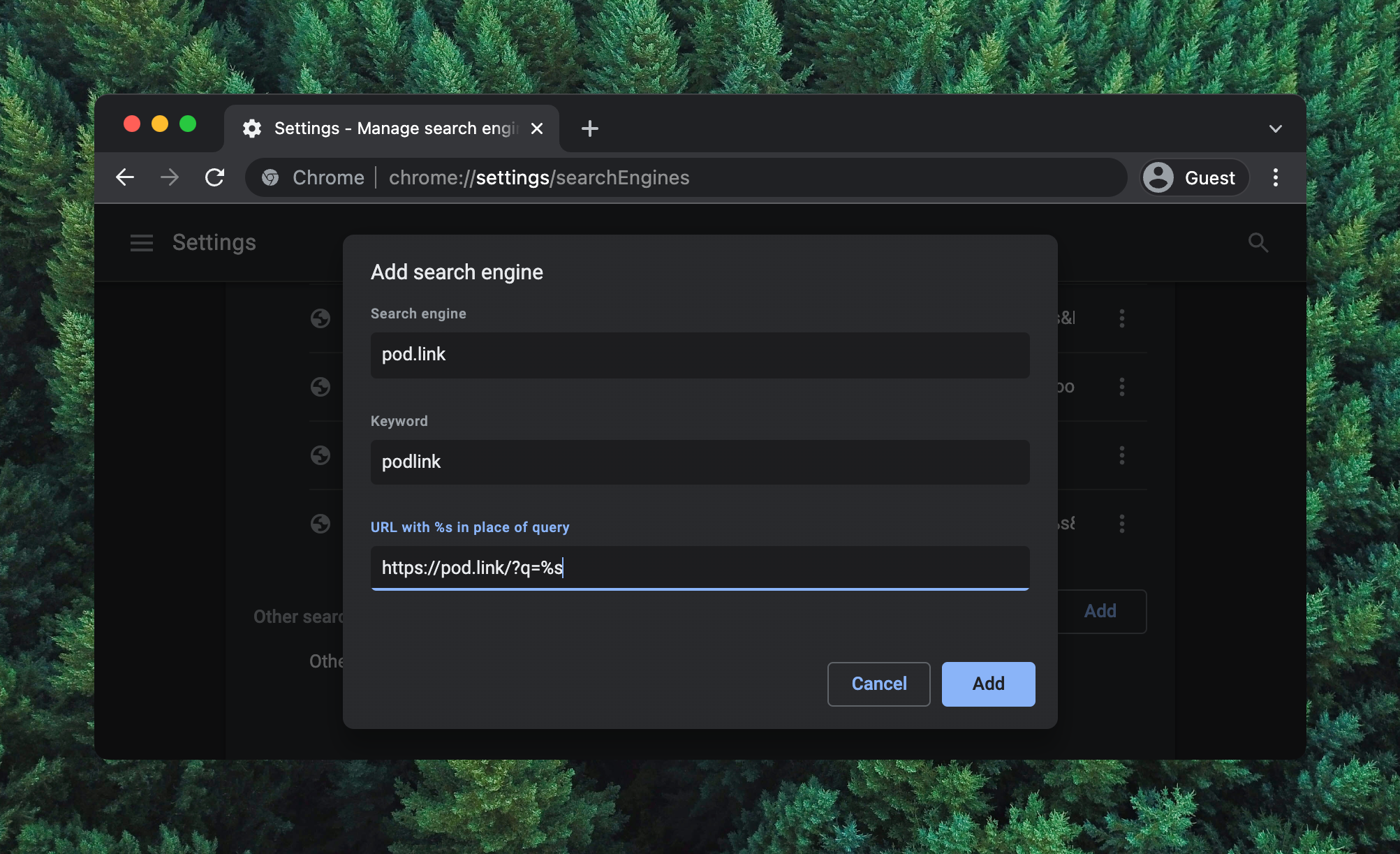Image resolution: width=1400 pixels, height=854 pixels.
Task: Open more actions for the fourth search engine row
Action: (x=1122, y=524)
